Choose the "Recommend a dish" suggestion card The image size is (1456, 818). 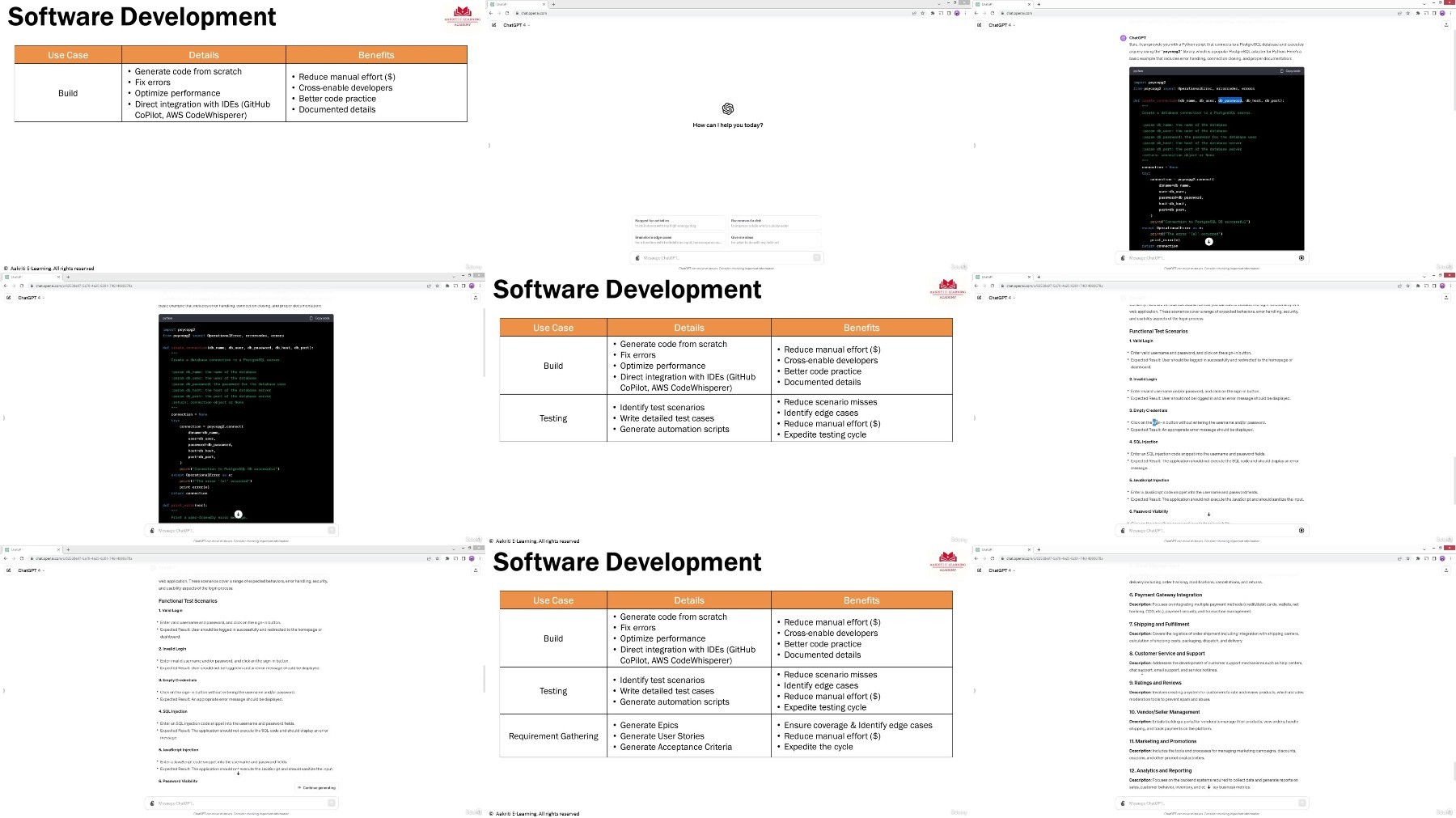(x=774, y=223)
